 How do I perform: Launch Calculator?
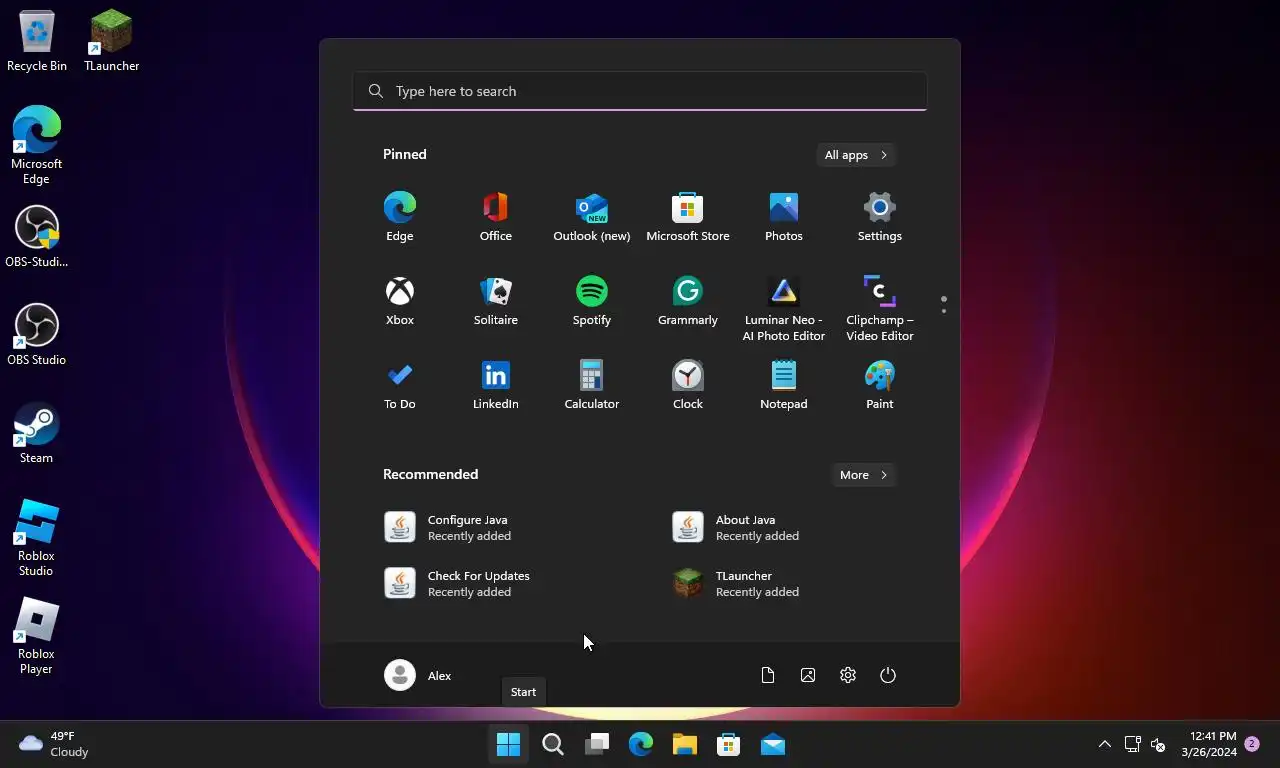[591, 385]
